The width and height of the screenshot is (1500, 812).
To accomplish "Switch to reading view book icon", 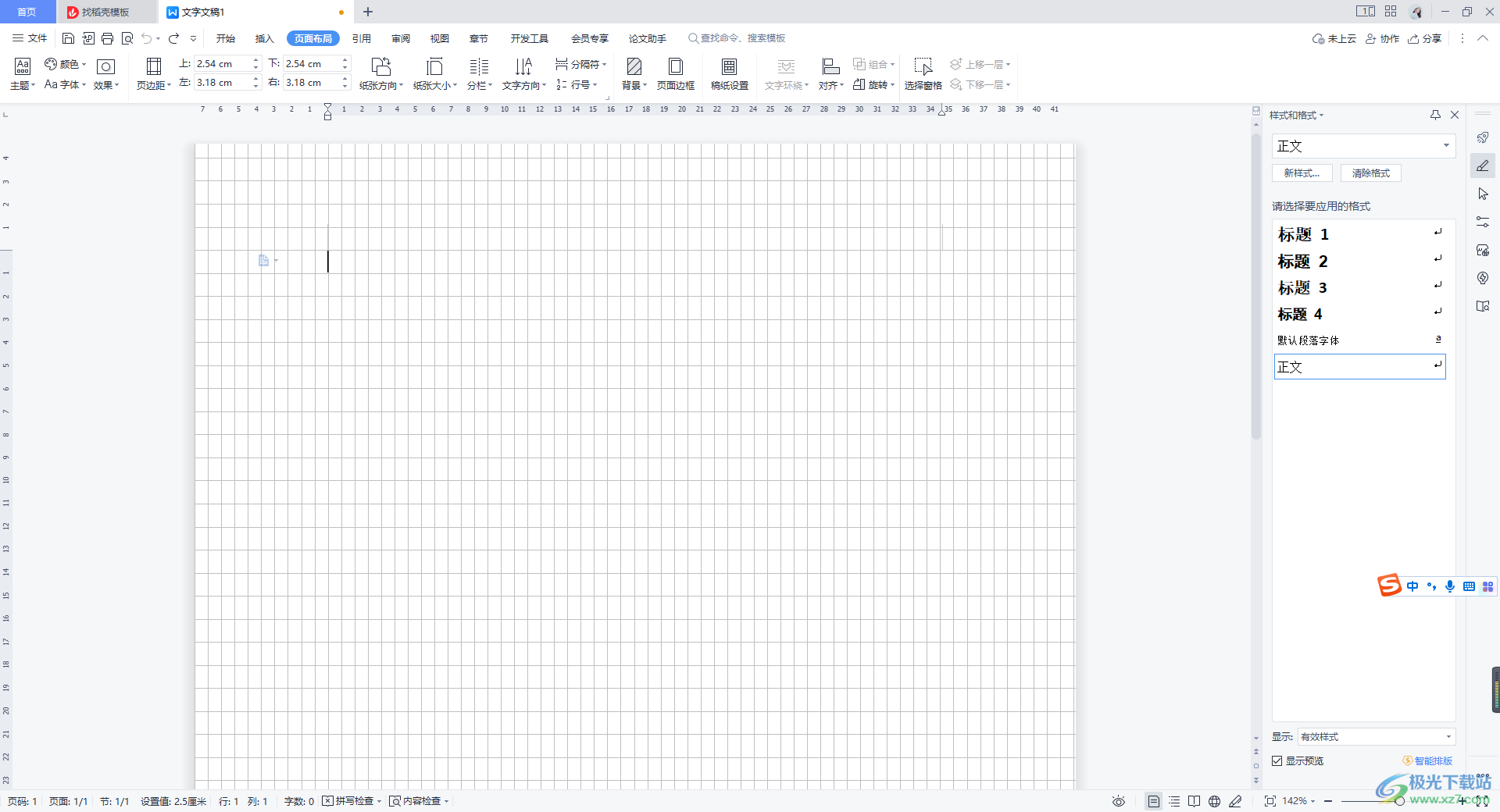I will (1194, 801).
